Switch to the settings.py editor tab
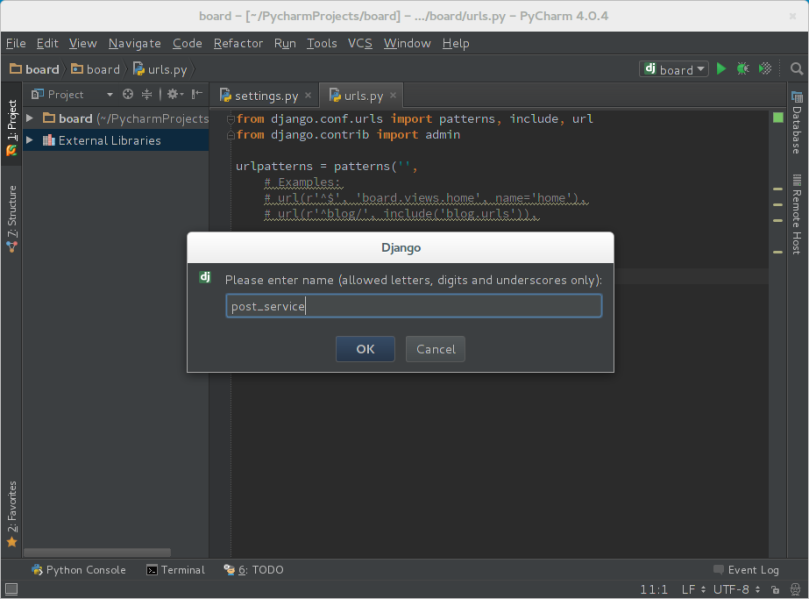This screenshot has height=599, width=809. point(265,96)
